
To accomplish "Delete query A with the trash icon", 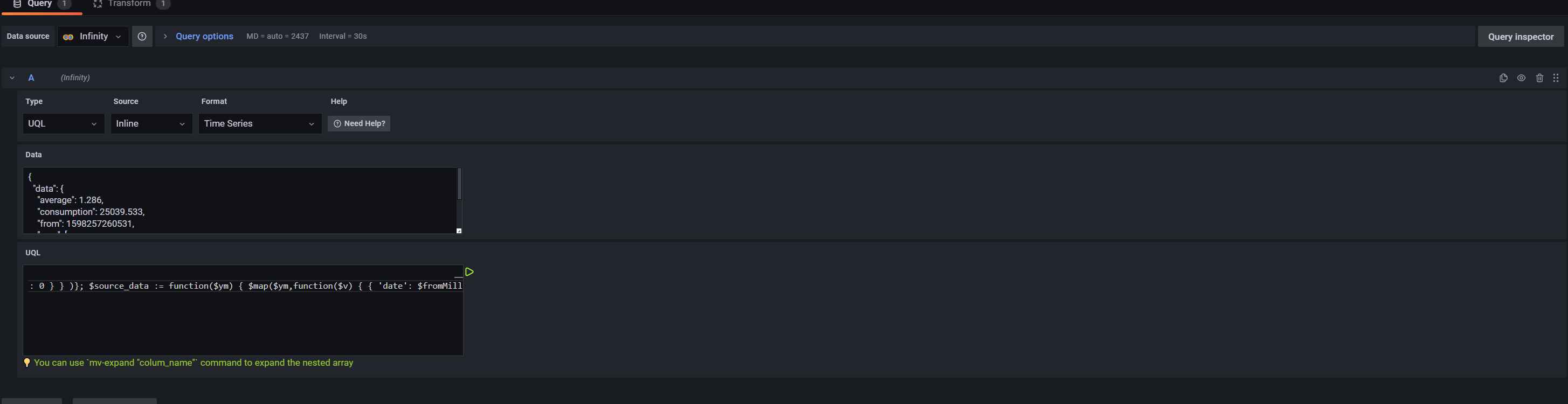I will 1540,77.
